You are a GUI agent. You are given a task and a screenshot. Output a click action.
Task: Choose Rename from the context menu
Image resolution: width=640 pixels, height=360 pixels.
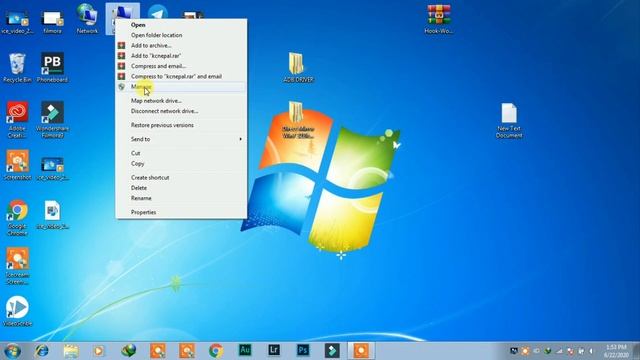point(181,198)
